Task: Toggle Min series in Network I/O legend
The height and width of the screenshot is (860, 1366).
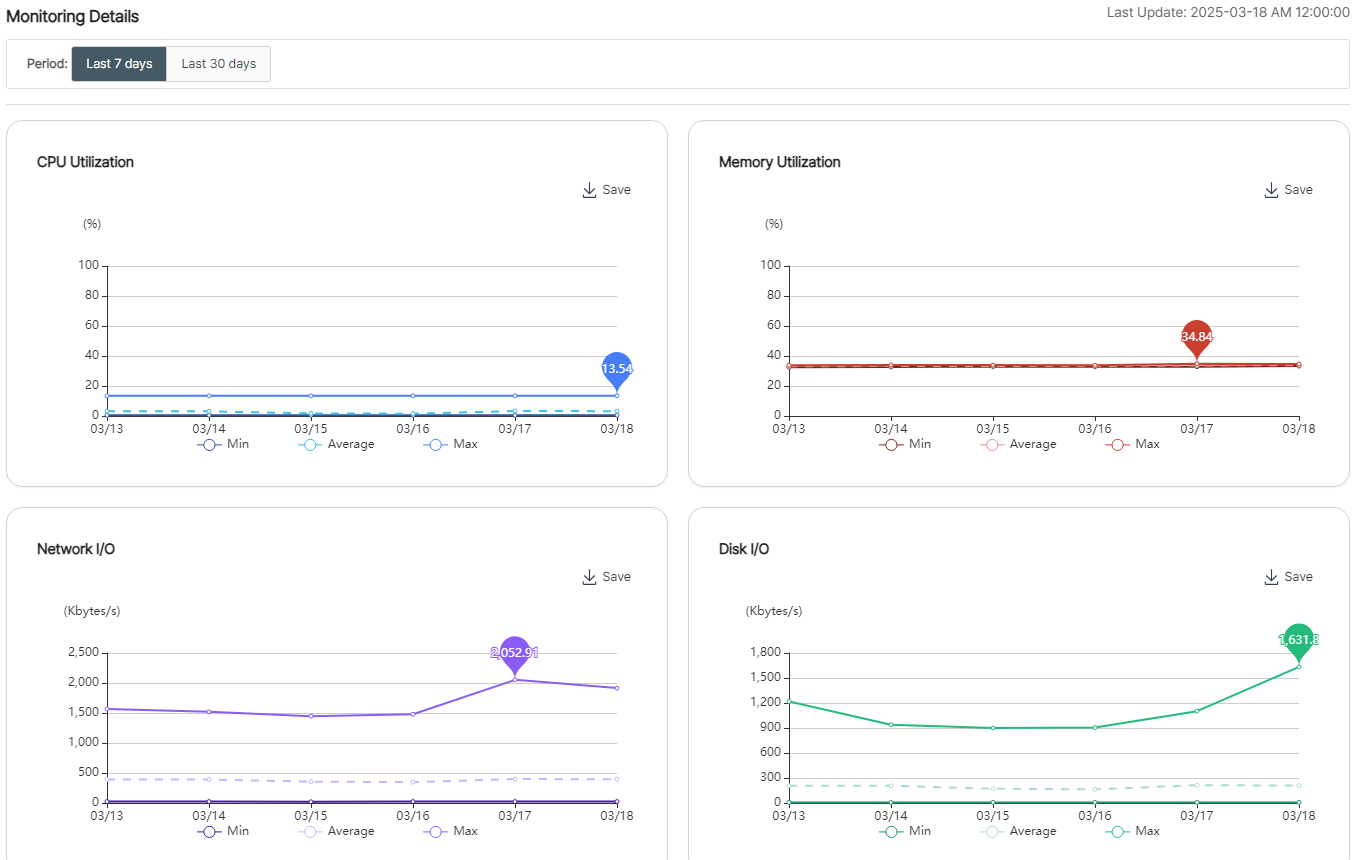Action: pos(223,831)
